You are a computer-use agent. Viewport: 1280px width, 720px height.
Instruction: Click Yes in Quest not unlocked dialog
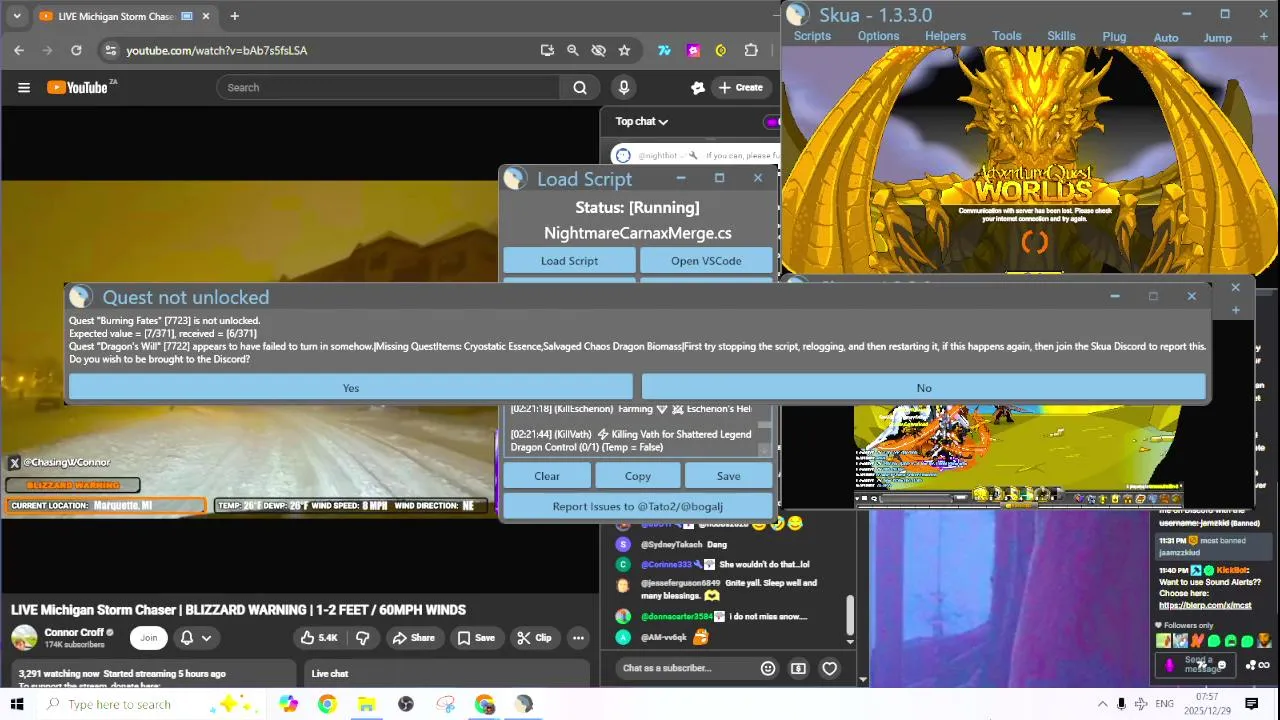point(350,388)
